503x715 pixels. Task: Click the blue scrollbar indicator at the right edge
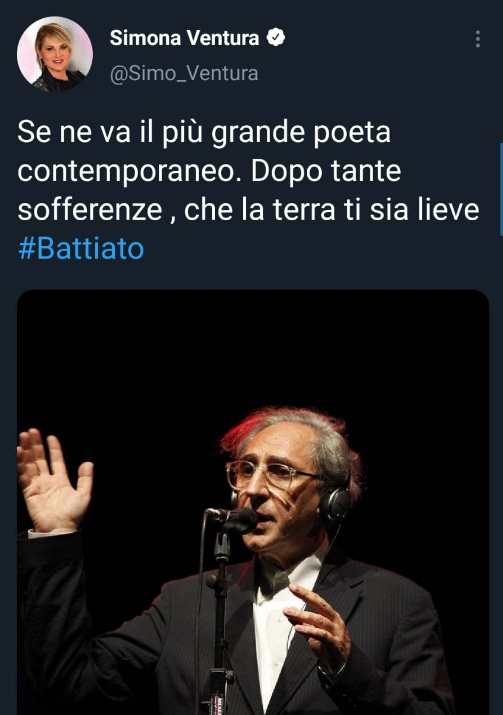(501, 189)
